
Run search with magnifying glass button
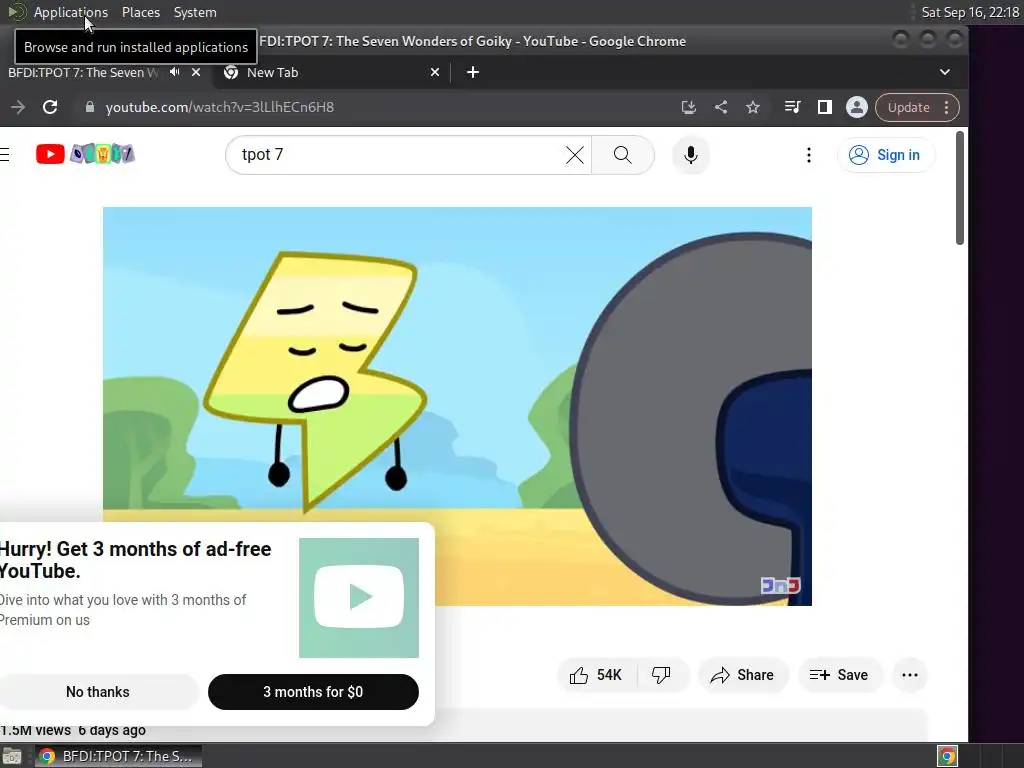[x=623, y=155]
